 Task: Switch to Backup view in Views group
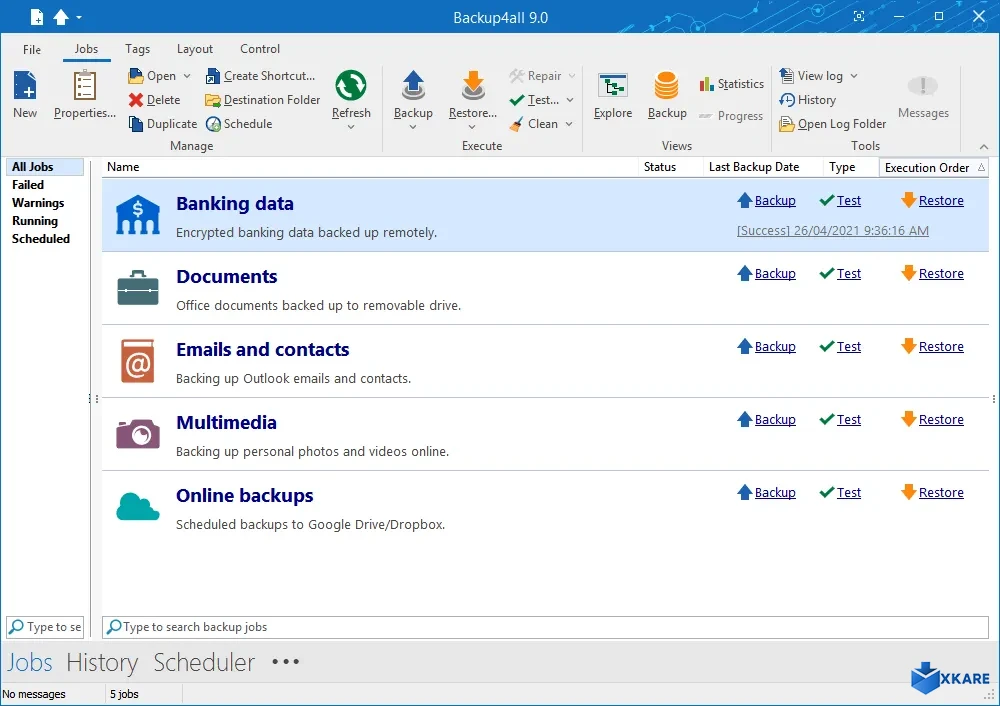[x=667, y=96]
